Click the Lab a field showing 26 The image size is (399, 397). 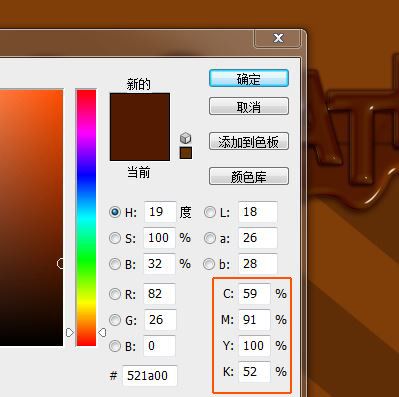pos(258,238)
